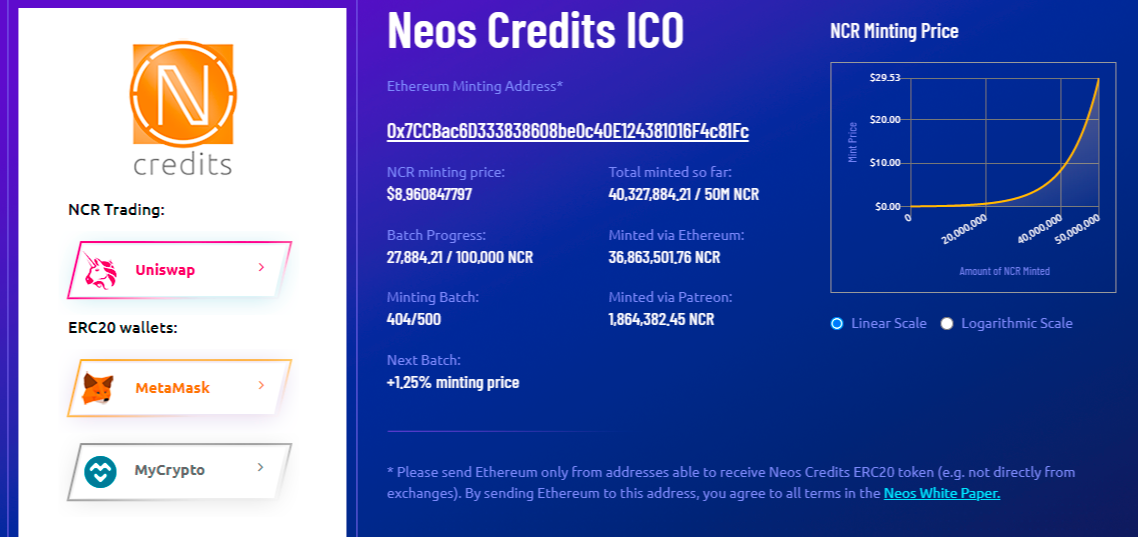Screen dimensions: 1138x537
Task: Open the MyCrypto wallet button
Action: (178, 470)
